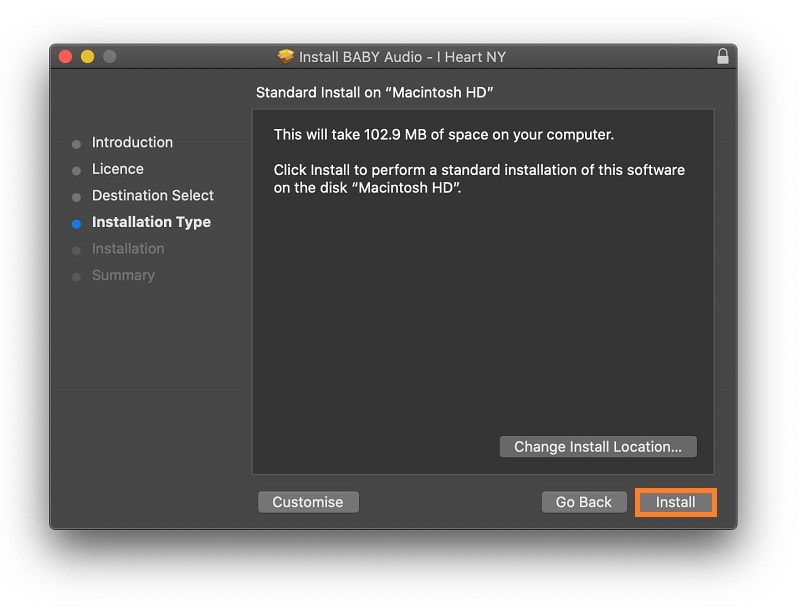
Task: Click the dimmed Installation step label
Action: 128,248
